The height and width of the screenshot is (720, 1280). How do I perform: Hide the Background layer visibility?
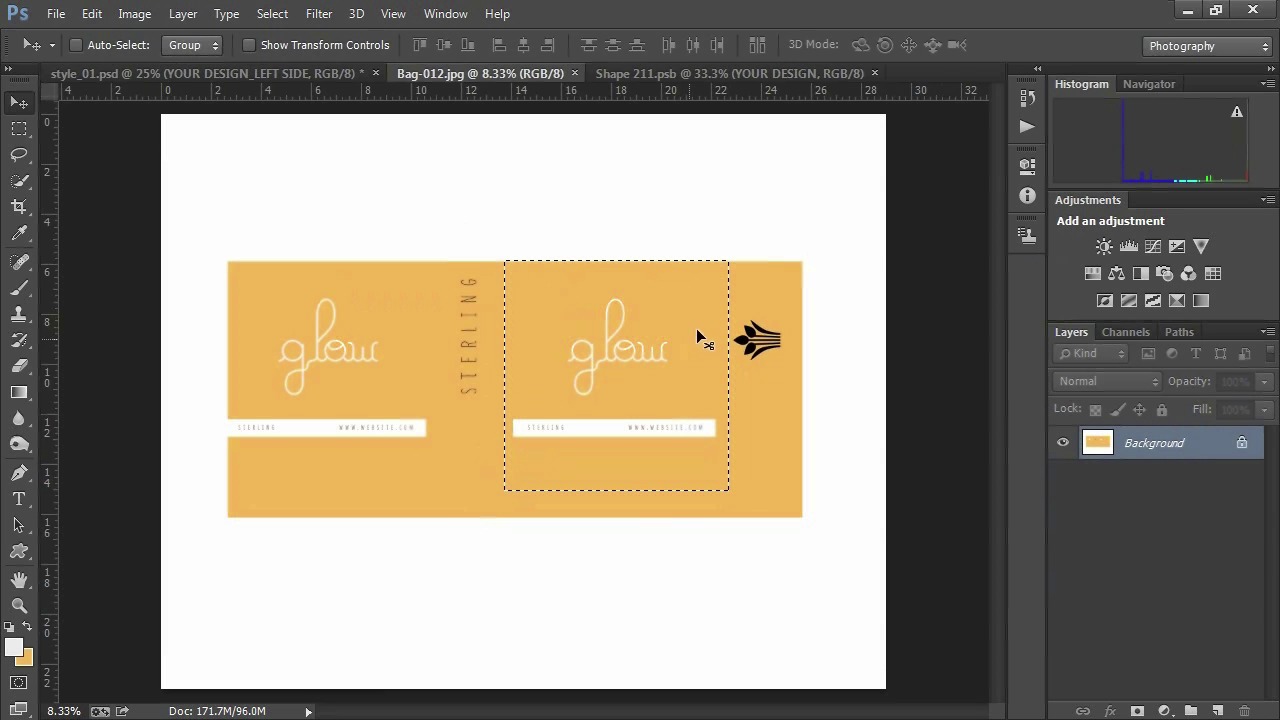(x=1063, y=443)
